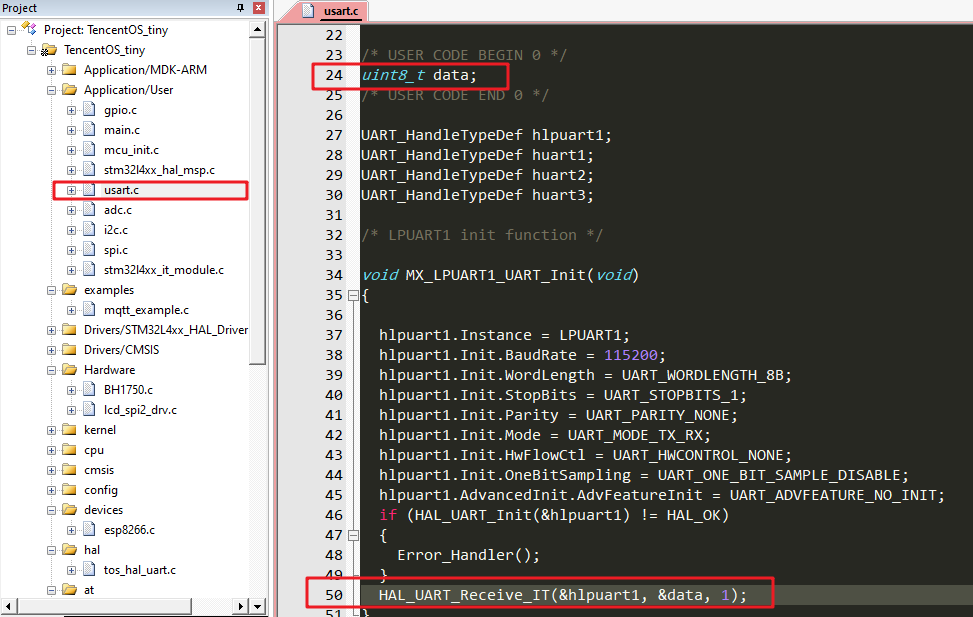
Task: Expand the kernel folder
Action: (52, 430)
